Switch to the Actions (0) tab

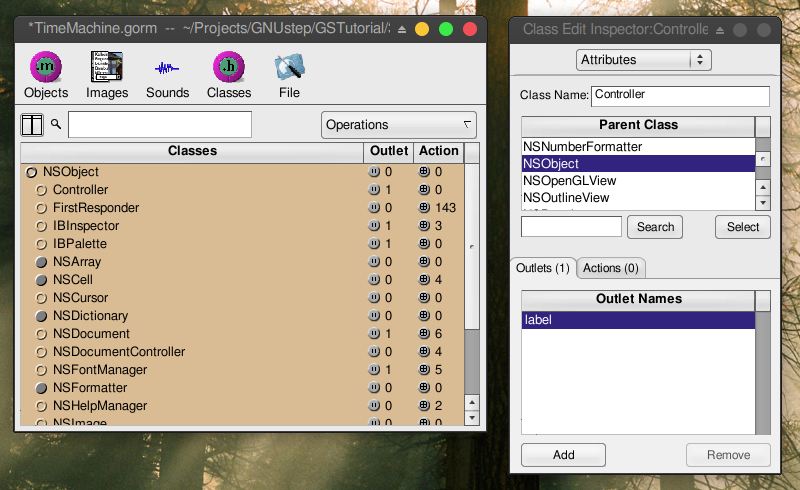click(611, 268)
